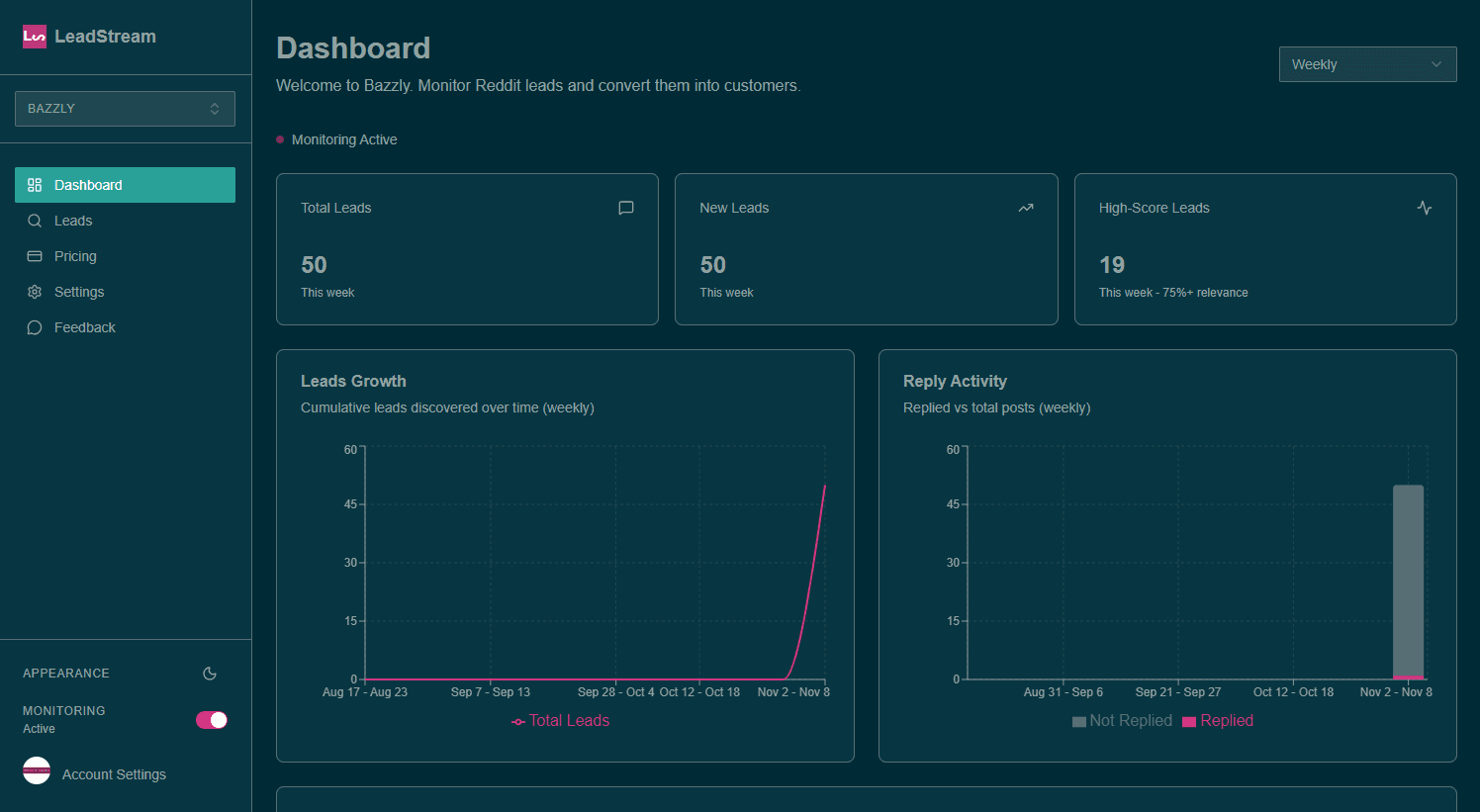The height and width of the screenshot is (812, 1480).
Task: Click the LeadStream logo icon
Action: coord(34,36)
